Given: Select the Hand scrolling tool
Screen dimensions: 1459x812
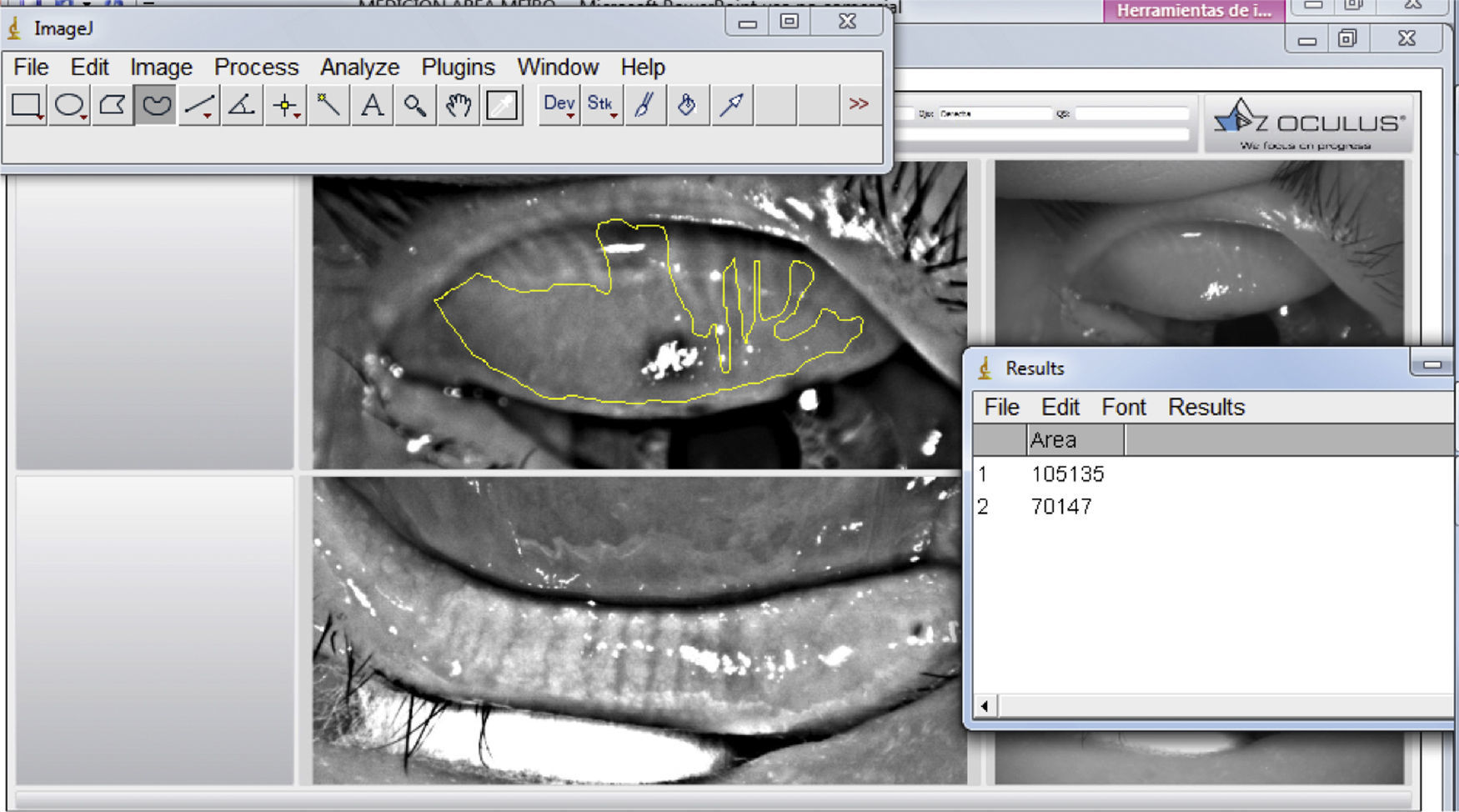Looking at the screenshot, I should 459,105.
